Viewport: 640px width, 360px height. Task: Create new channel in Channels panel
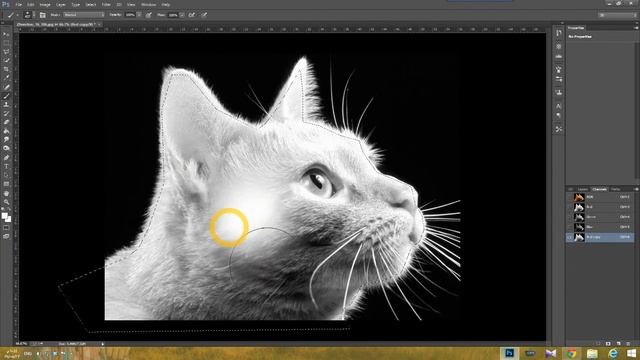[618, 344]
